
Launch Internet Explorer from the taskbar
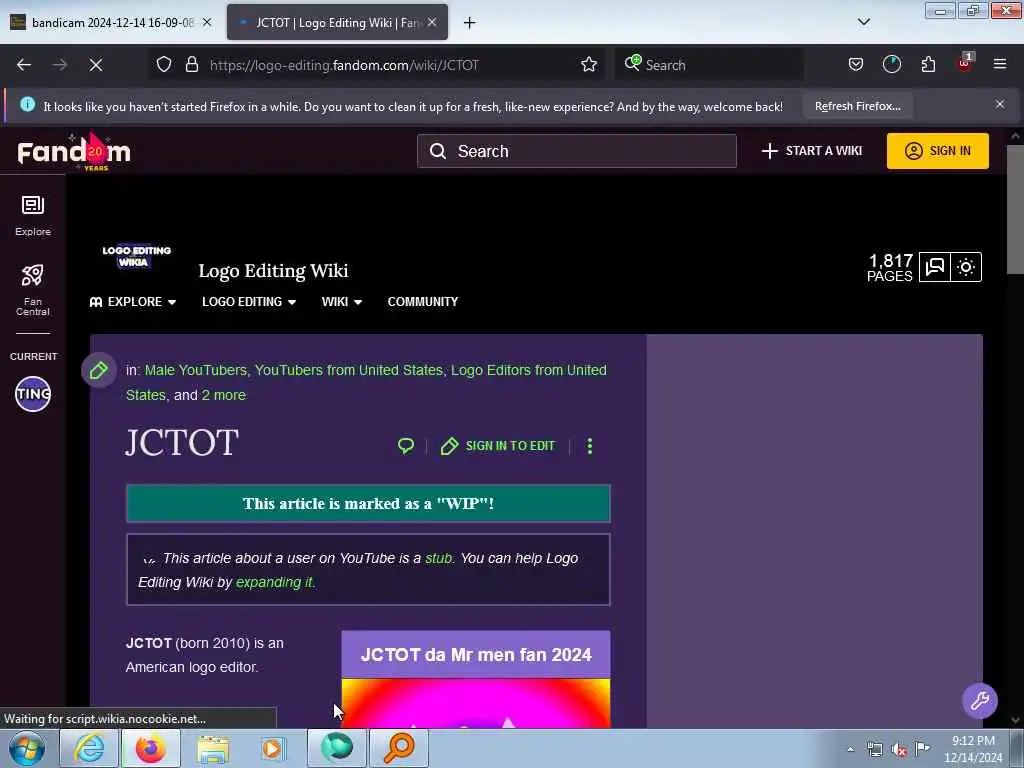click(x=89, y=748)
